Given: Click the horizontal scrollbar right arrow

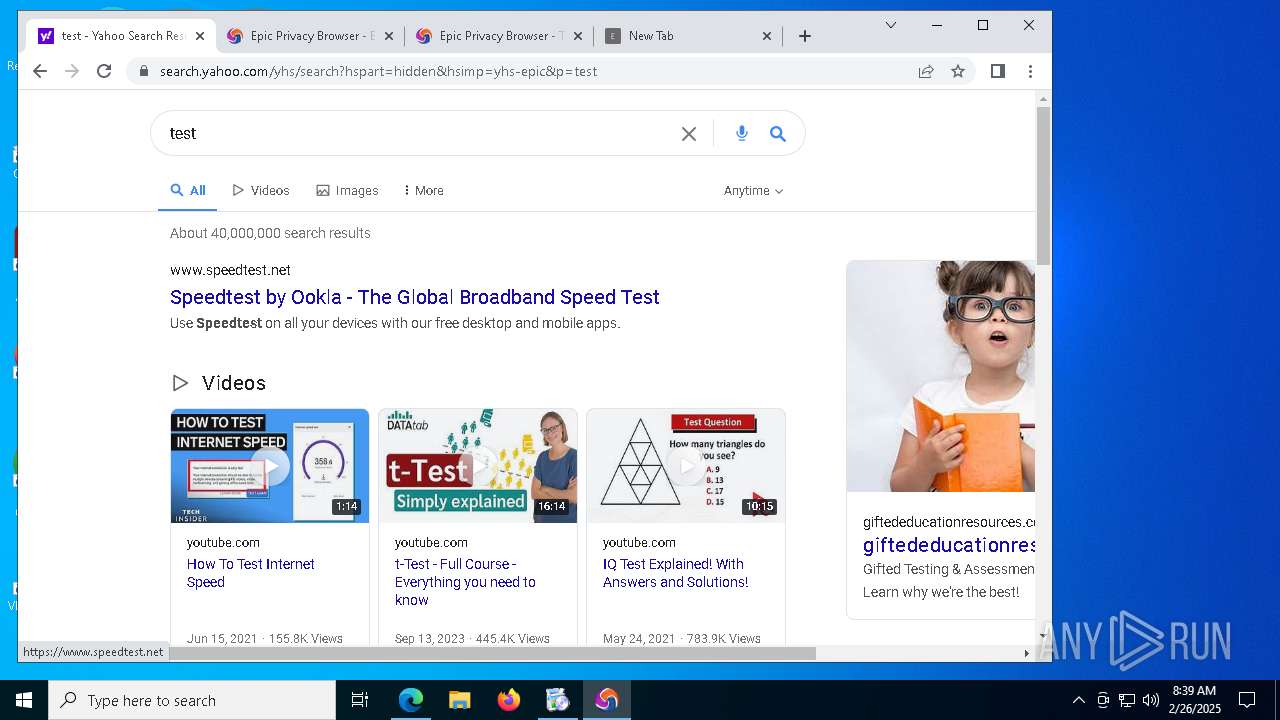Looking at the screenshot, I should click(1026, 653).
